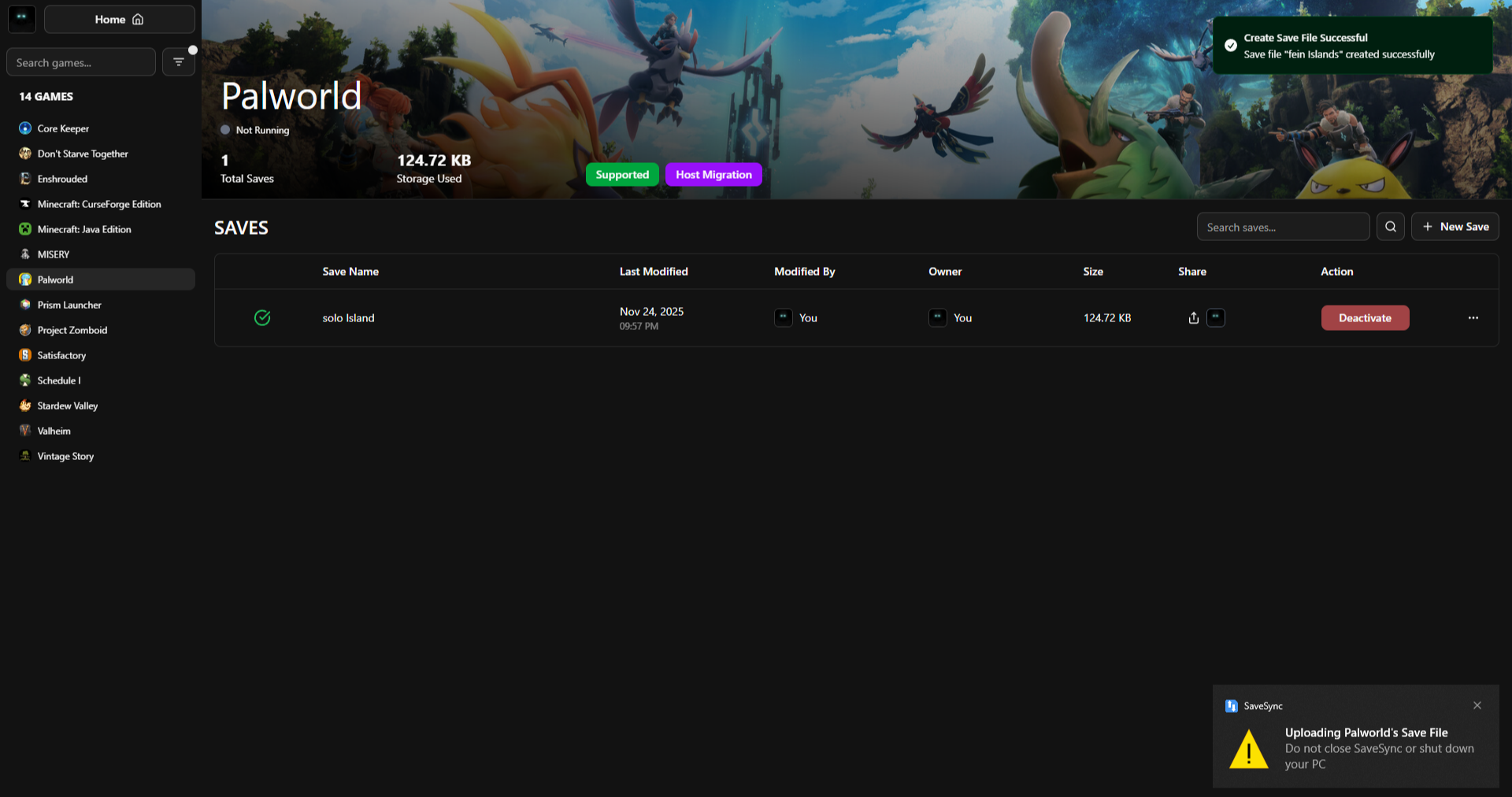Click the Owner user avatar
The height and width of the screenshot is (797, 1512).
click(938, 317)
